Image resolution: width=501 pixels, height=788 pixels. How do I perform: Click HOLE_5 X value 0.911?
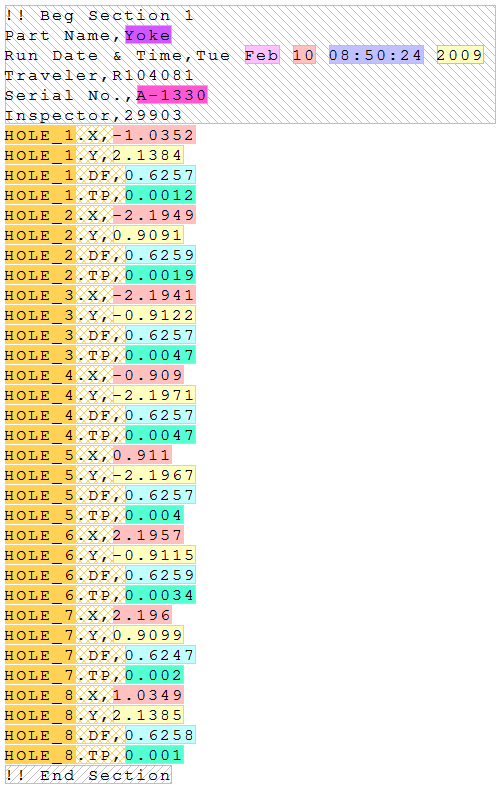click(x=142, y=455)
